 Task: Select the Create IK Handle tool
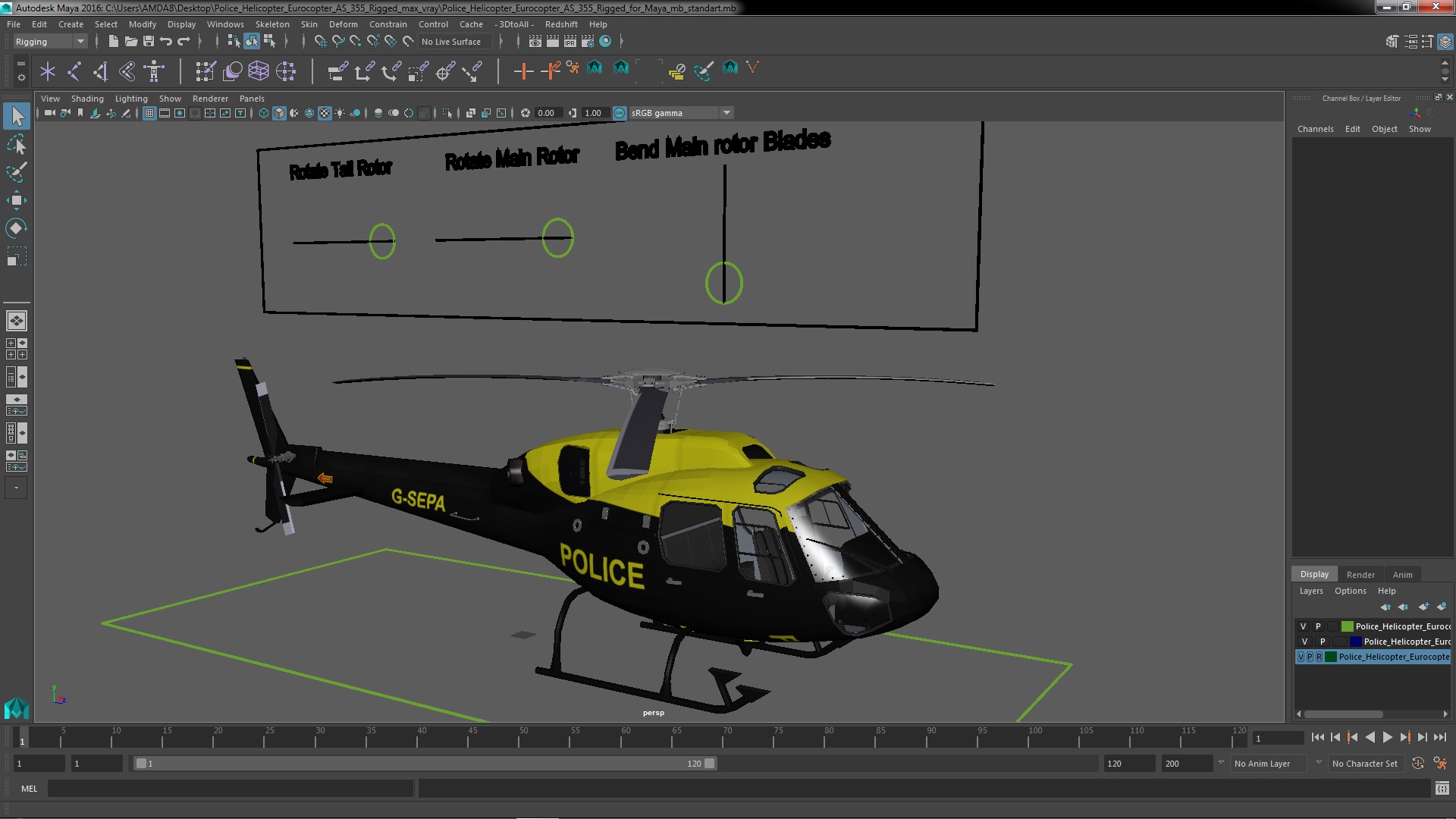[x=101, y=72]
